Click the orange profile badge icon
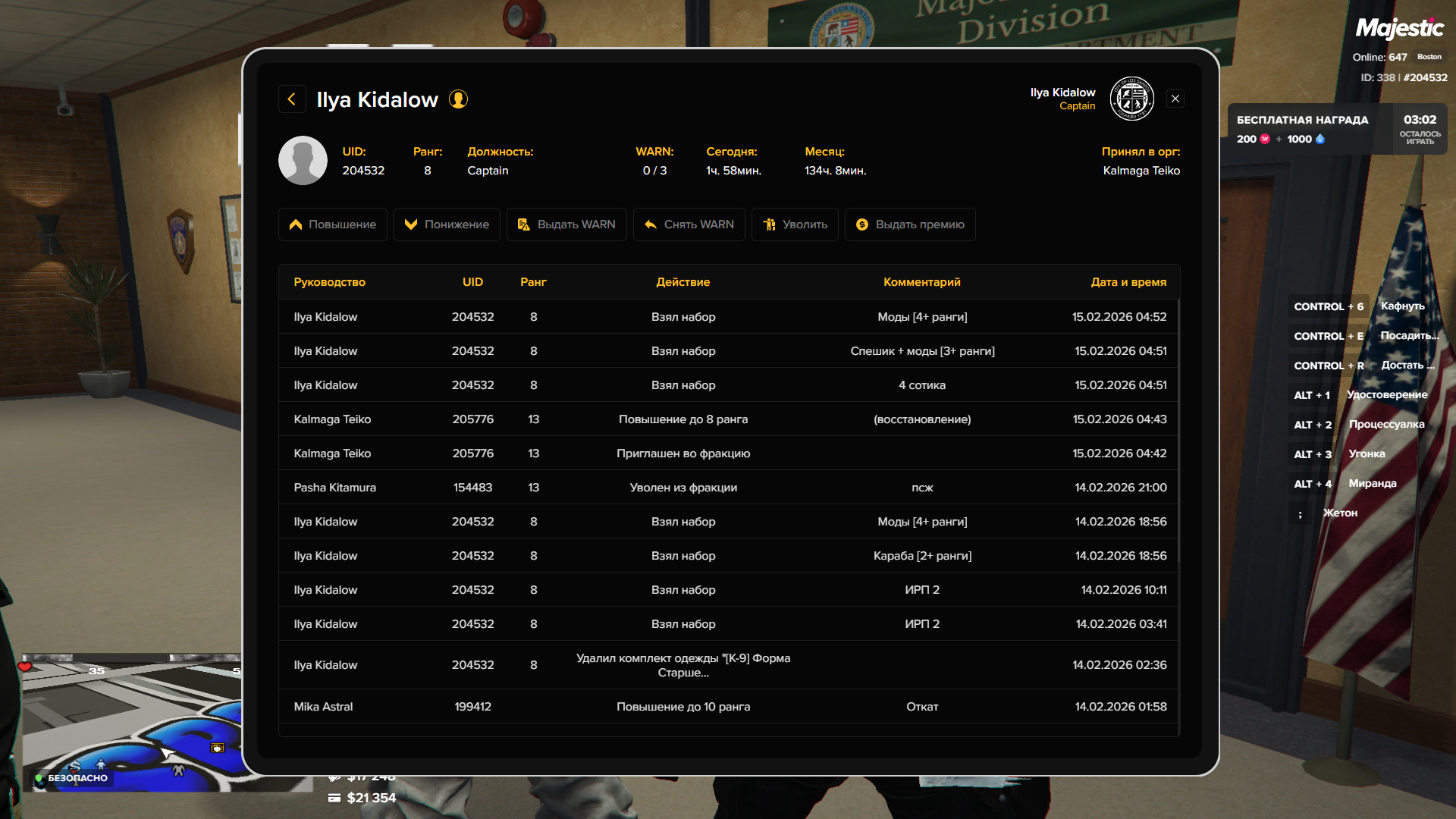The height and width of the screenshot is (819, 1456). tap(458, 99)
